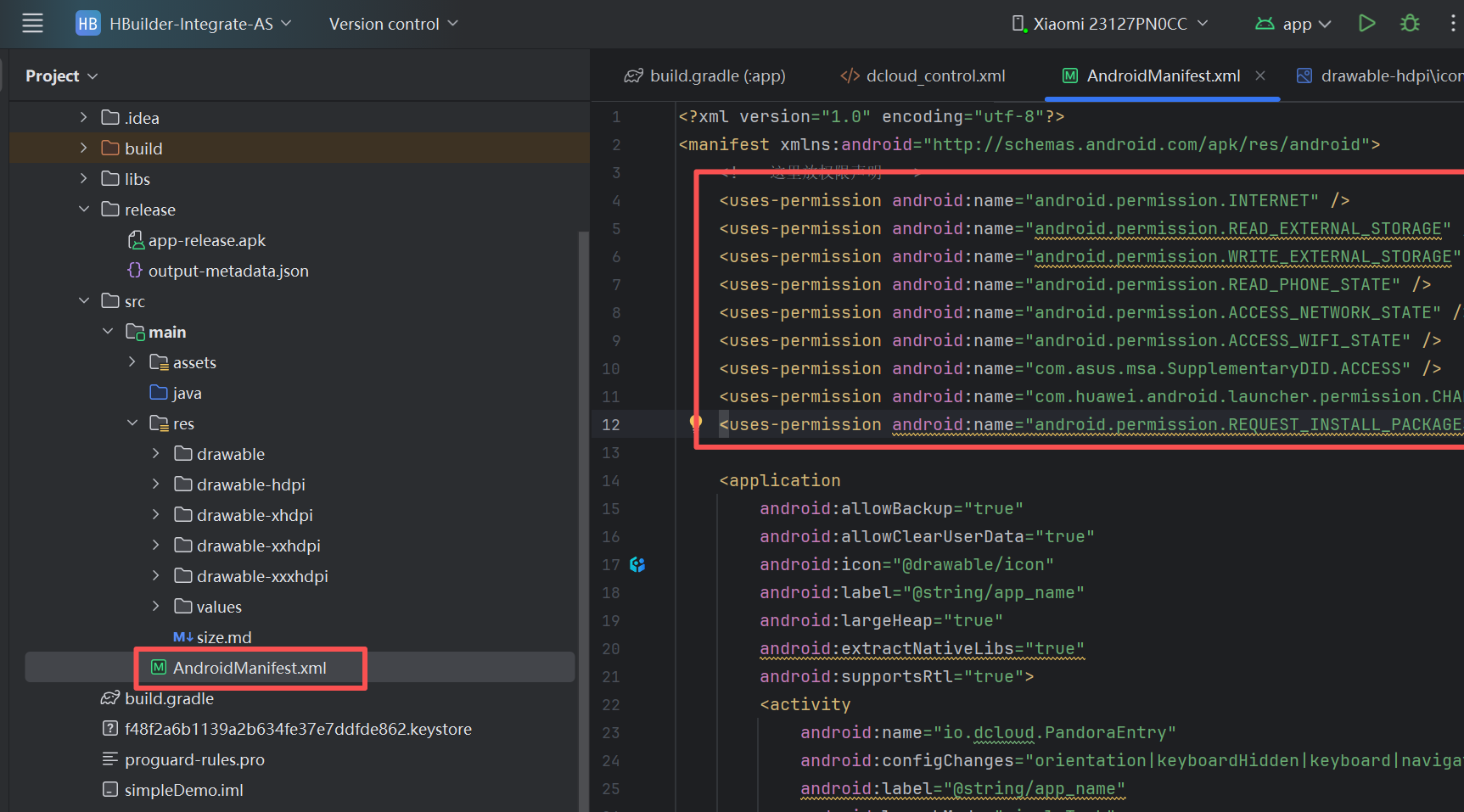Click the APK file icon

pyautogui.click(x=136, y=240)
